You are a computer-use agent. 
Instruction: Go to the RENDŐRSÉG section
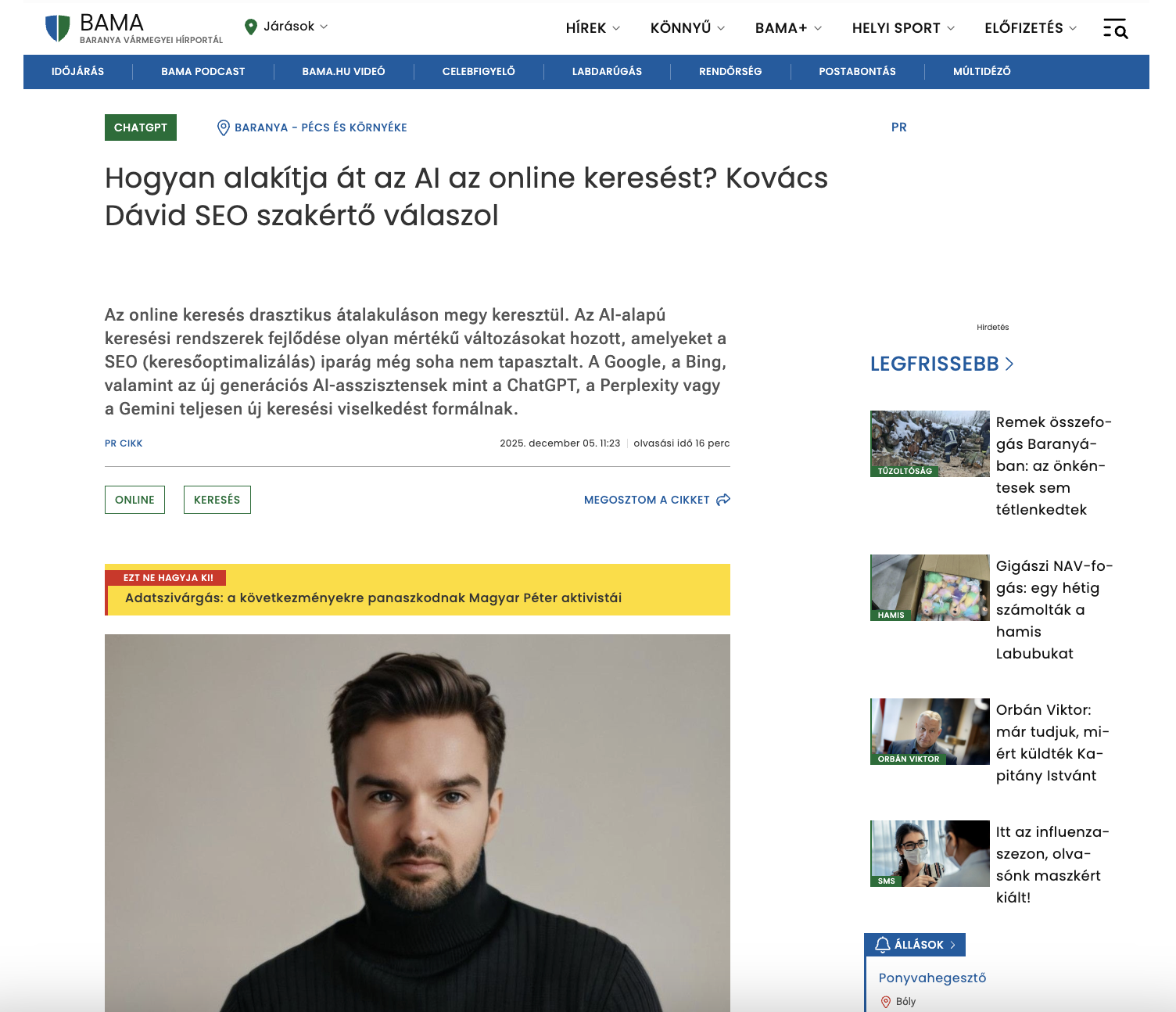tap(730, 71)
